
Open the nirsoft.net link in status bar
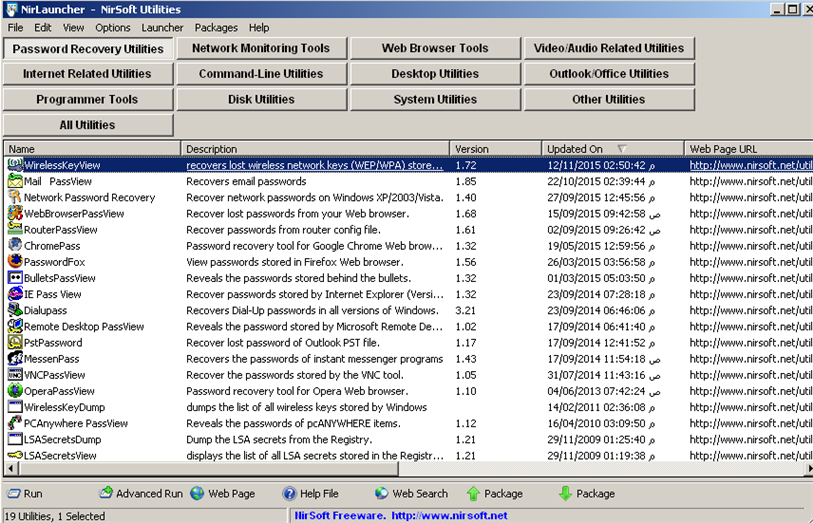pyautogui.click(x=449, y=516)
